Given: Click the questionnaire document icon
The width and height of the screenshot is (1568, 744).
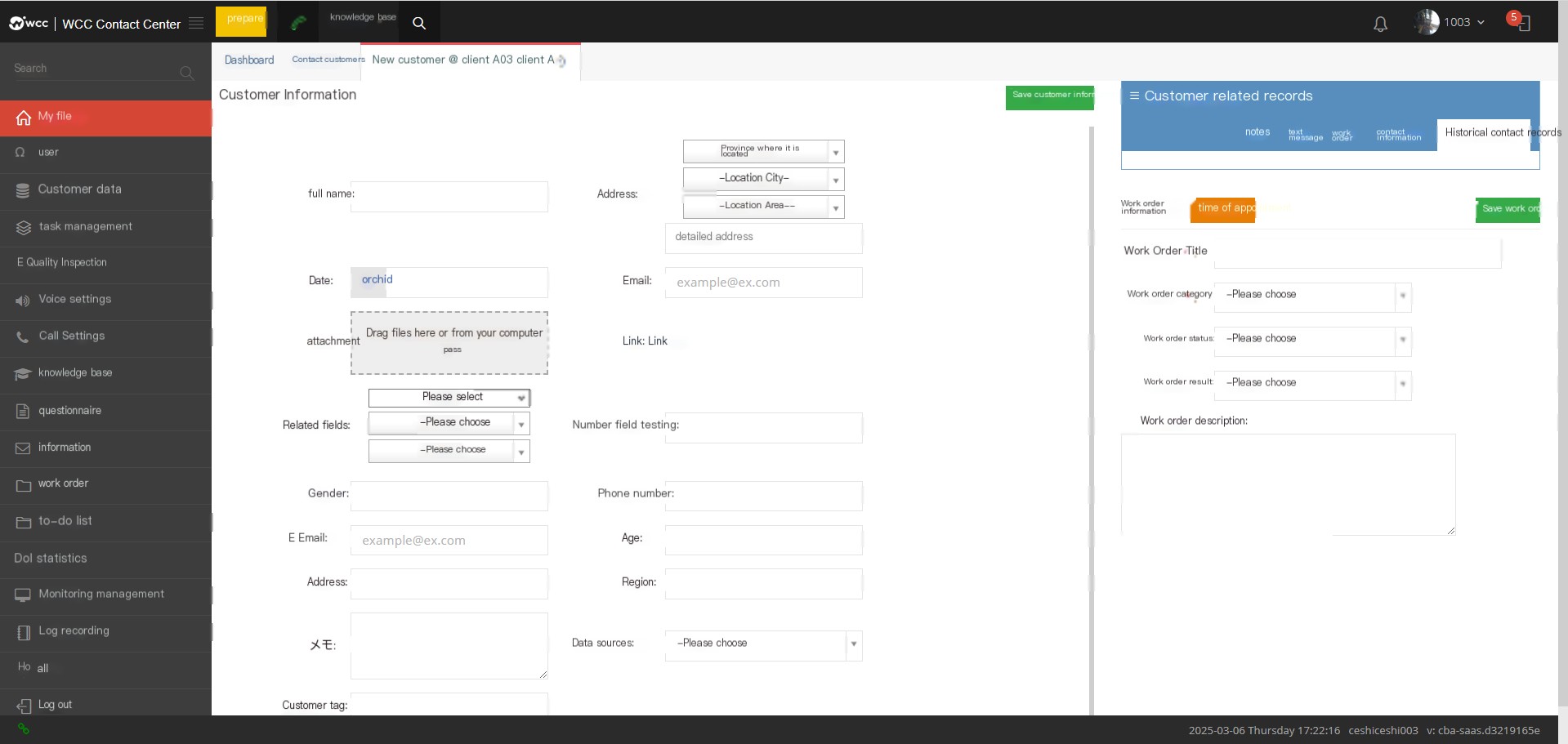Looking at the screenshot, I should pos(23,411).
